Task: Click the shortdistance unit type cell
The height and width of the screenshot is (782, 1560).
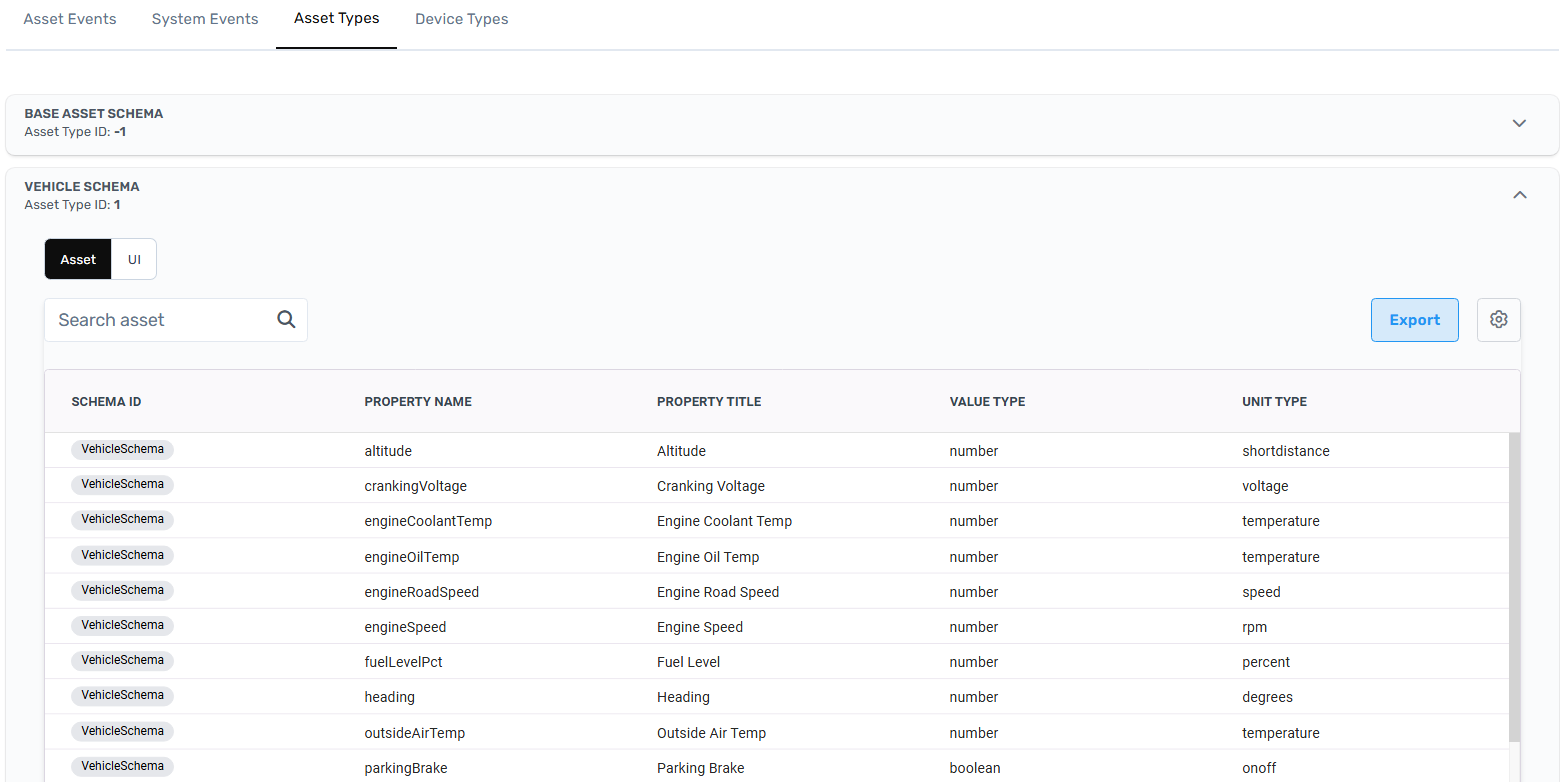Action: 1286,451
